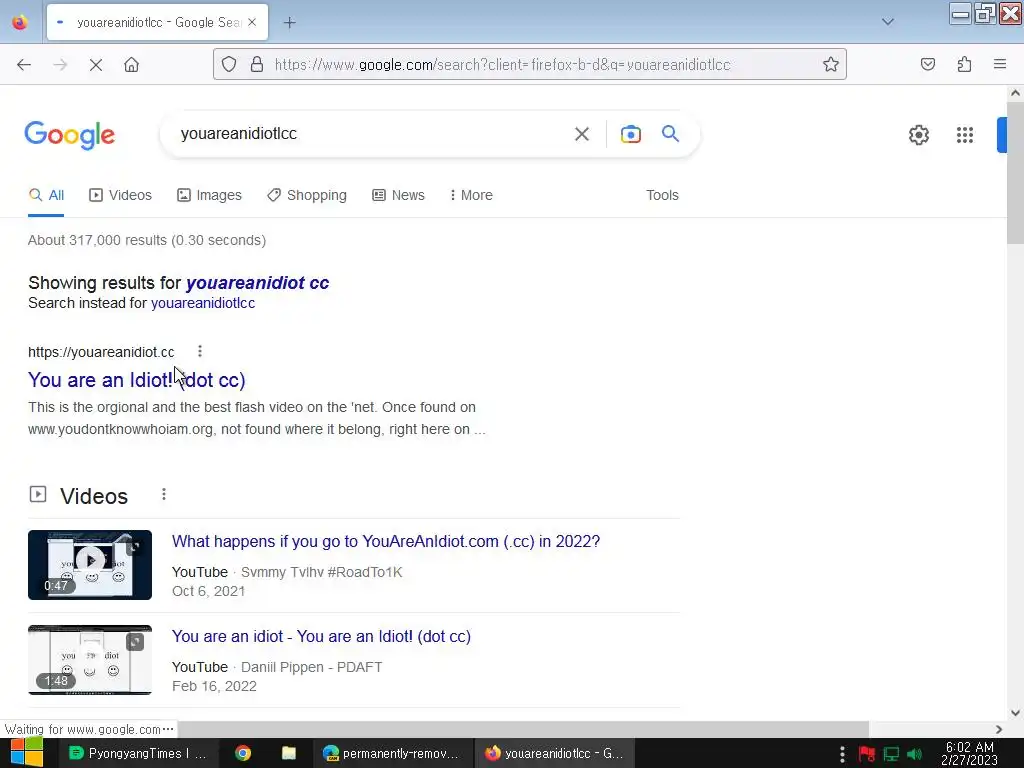Expand the More search filters
Screen dimensions: 1024x768
pos(472,195)
